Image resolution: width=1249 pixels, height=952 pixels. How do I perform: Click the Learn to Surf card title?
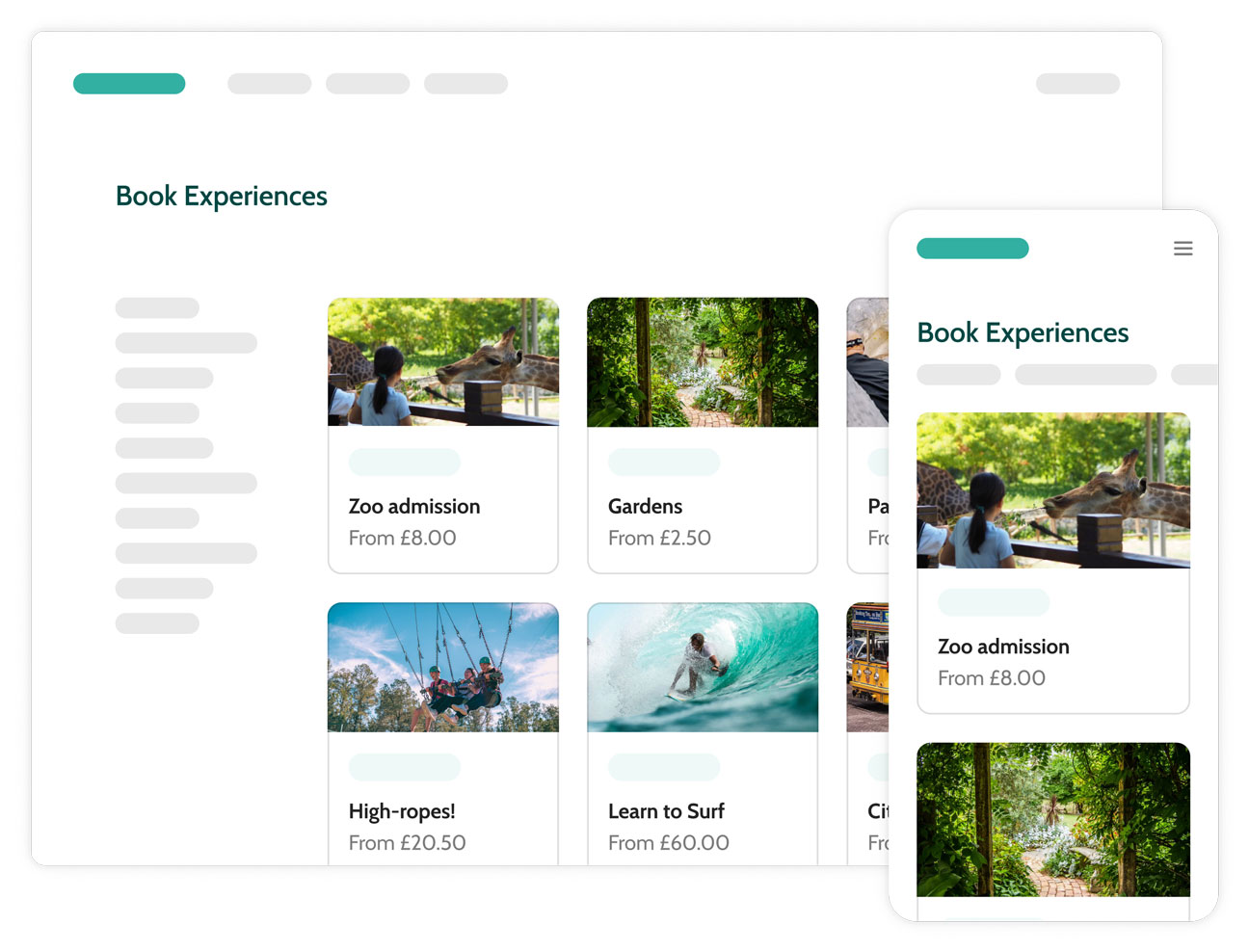tap(666, 811)
